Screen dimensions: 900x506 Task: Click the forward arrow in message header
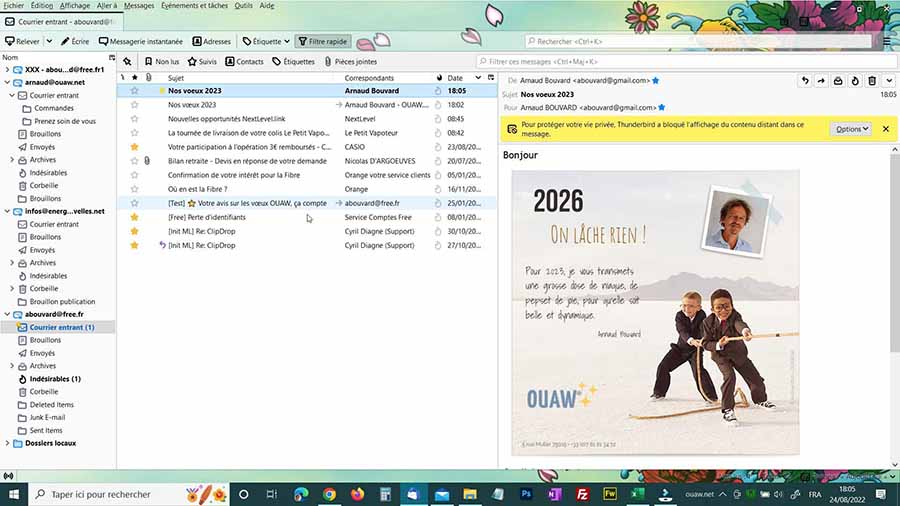pyautogui.click(x=821, y=80)
